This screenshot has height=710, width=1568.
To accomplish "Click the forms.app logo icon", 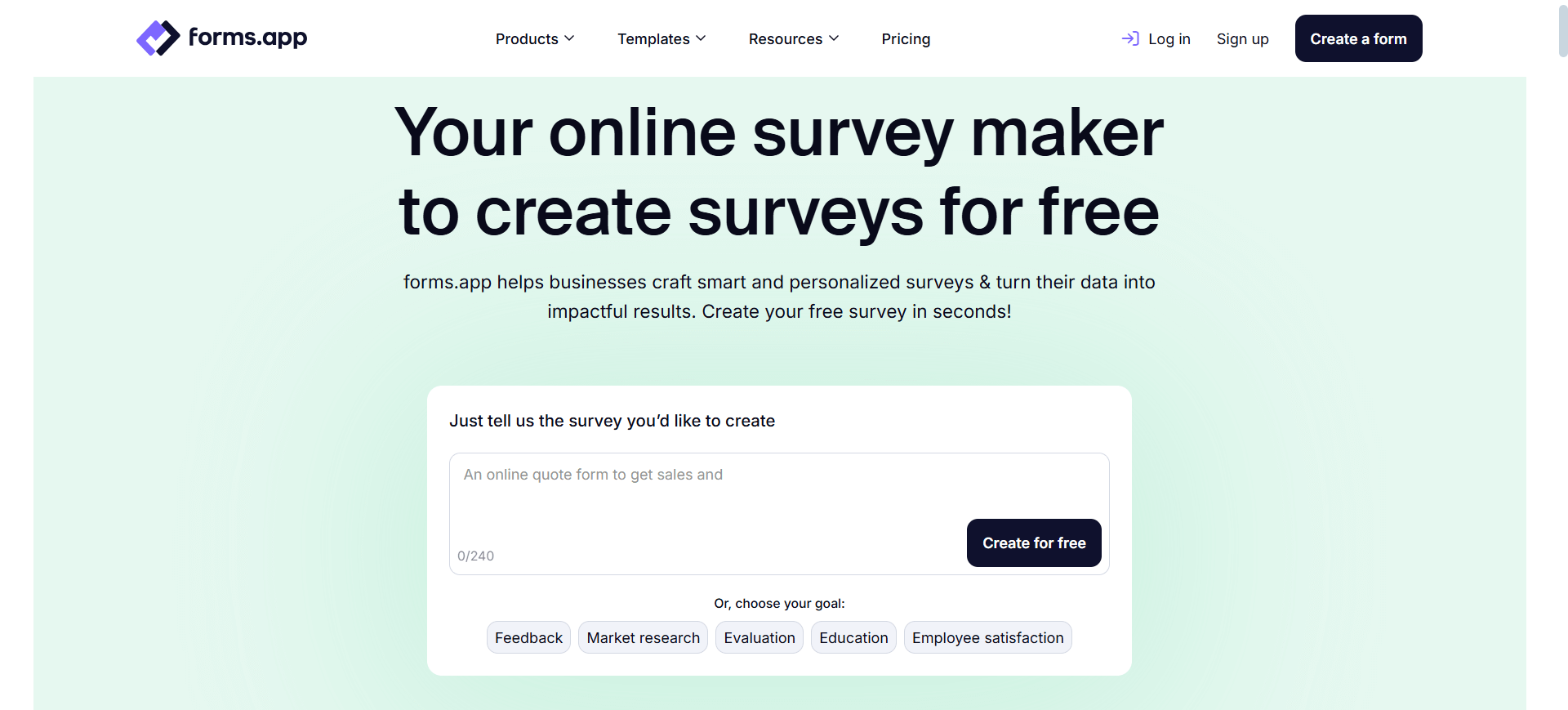I will [x=157, y=38].
